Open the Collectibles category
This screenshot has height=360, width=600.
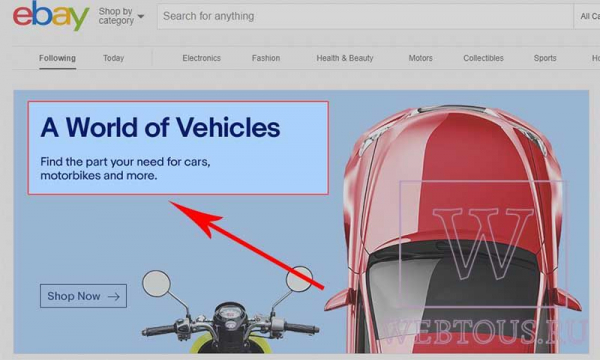click(483, 58)
